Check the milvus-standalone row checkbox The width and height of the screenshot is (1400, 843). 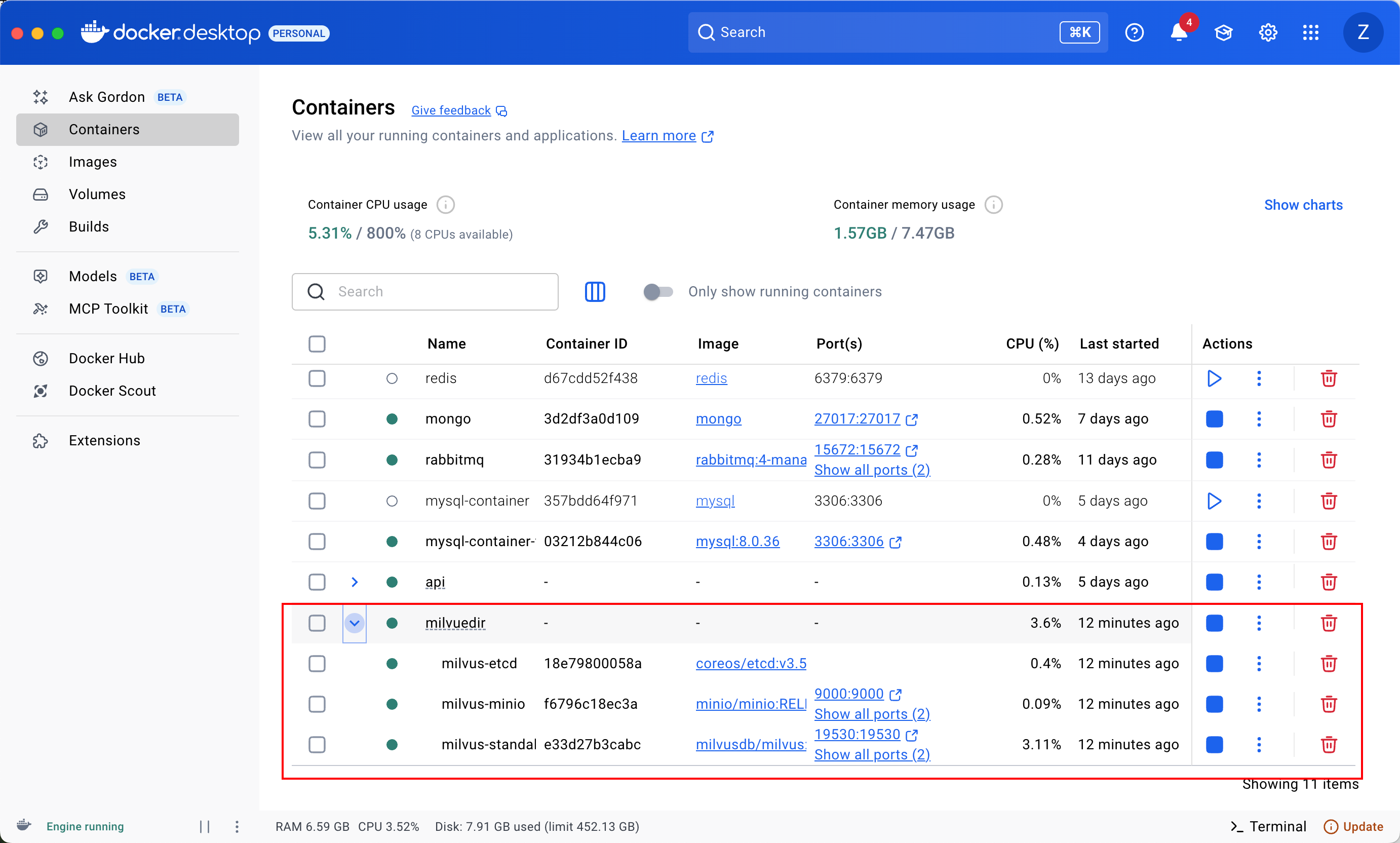[x=317, y=745]
